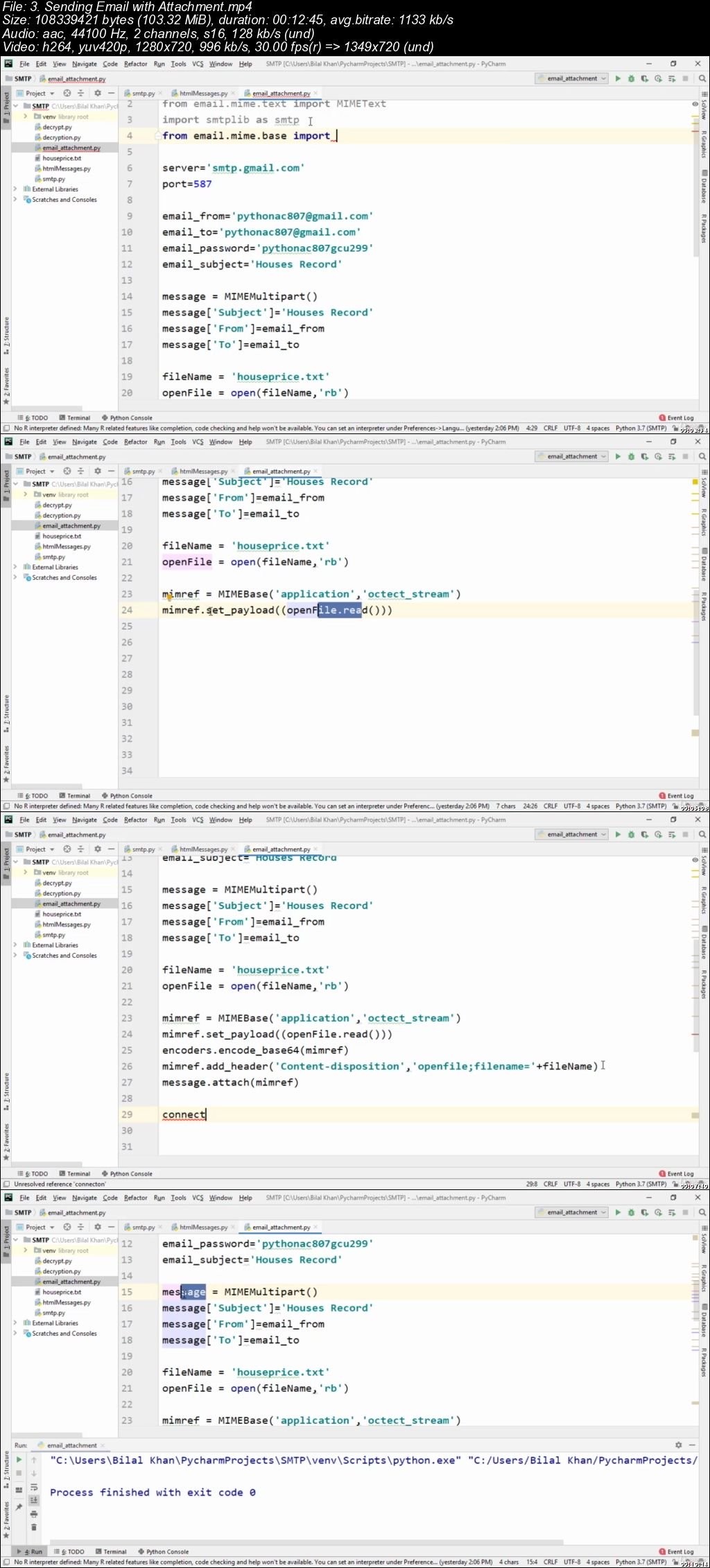Expand the venv folder in the first frame
The width and height of the screenshot is (710, 1568).
[x=26, y=117]
